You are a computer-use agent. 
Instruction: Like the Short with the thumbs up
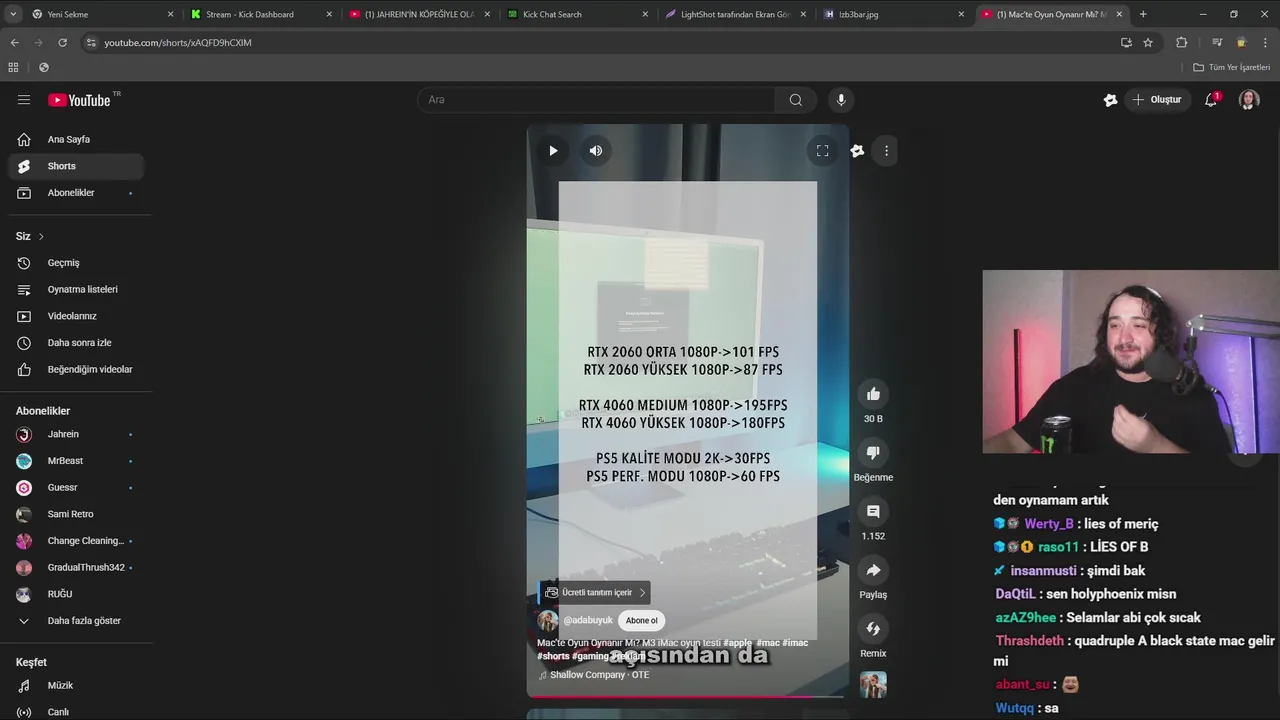pos(873,394)
